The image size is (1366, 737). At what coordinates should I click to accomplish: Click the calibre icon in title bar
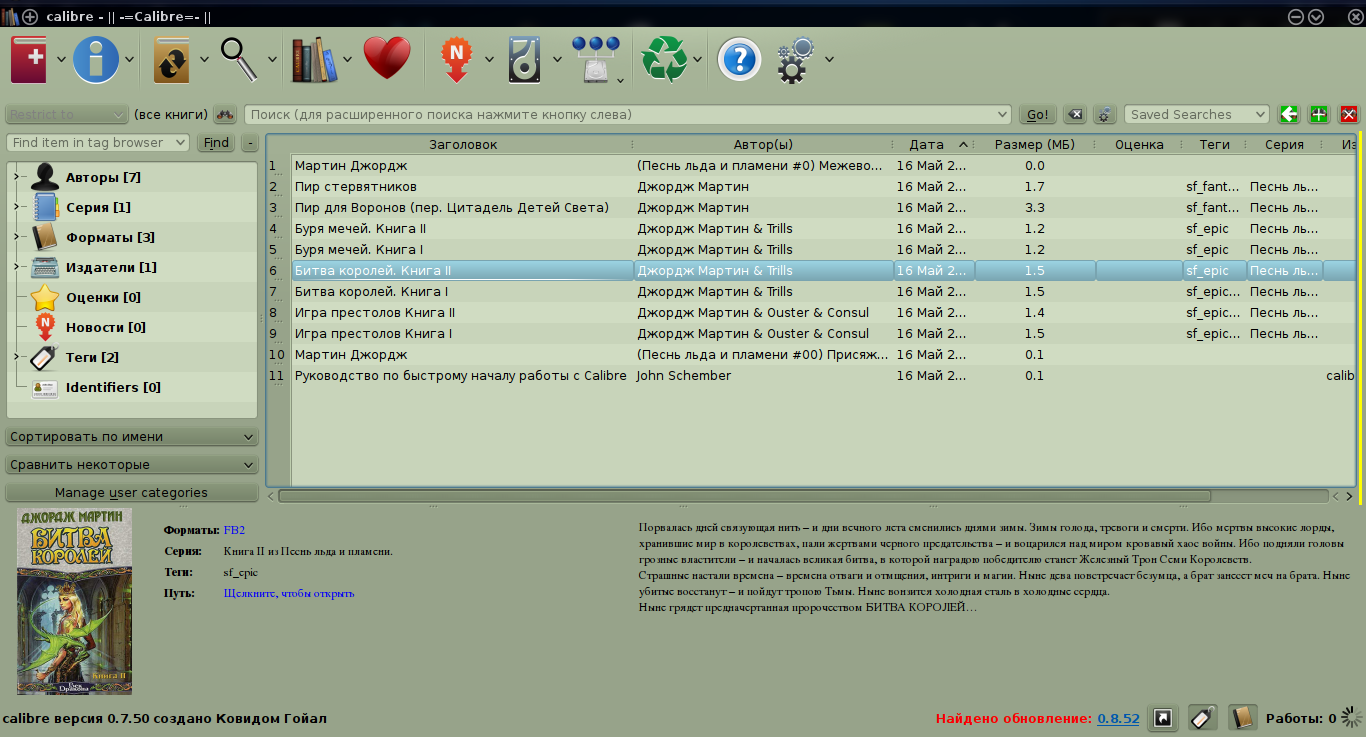pyautogui.click(x=10, y=16)
